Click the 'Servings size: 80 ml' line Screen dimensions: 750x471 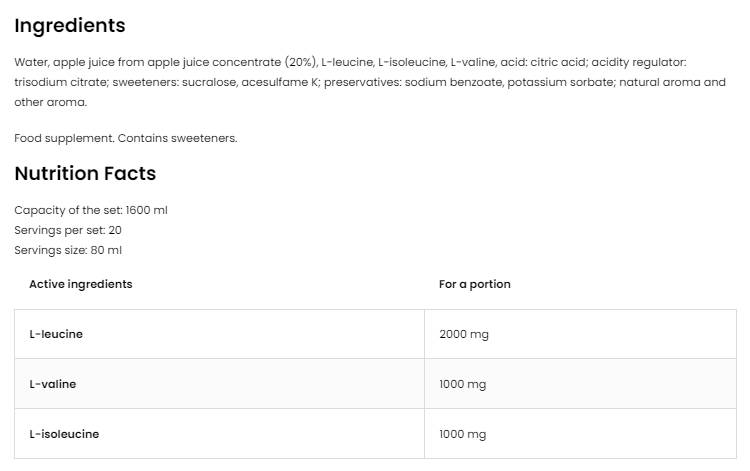pos(68,250)
